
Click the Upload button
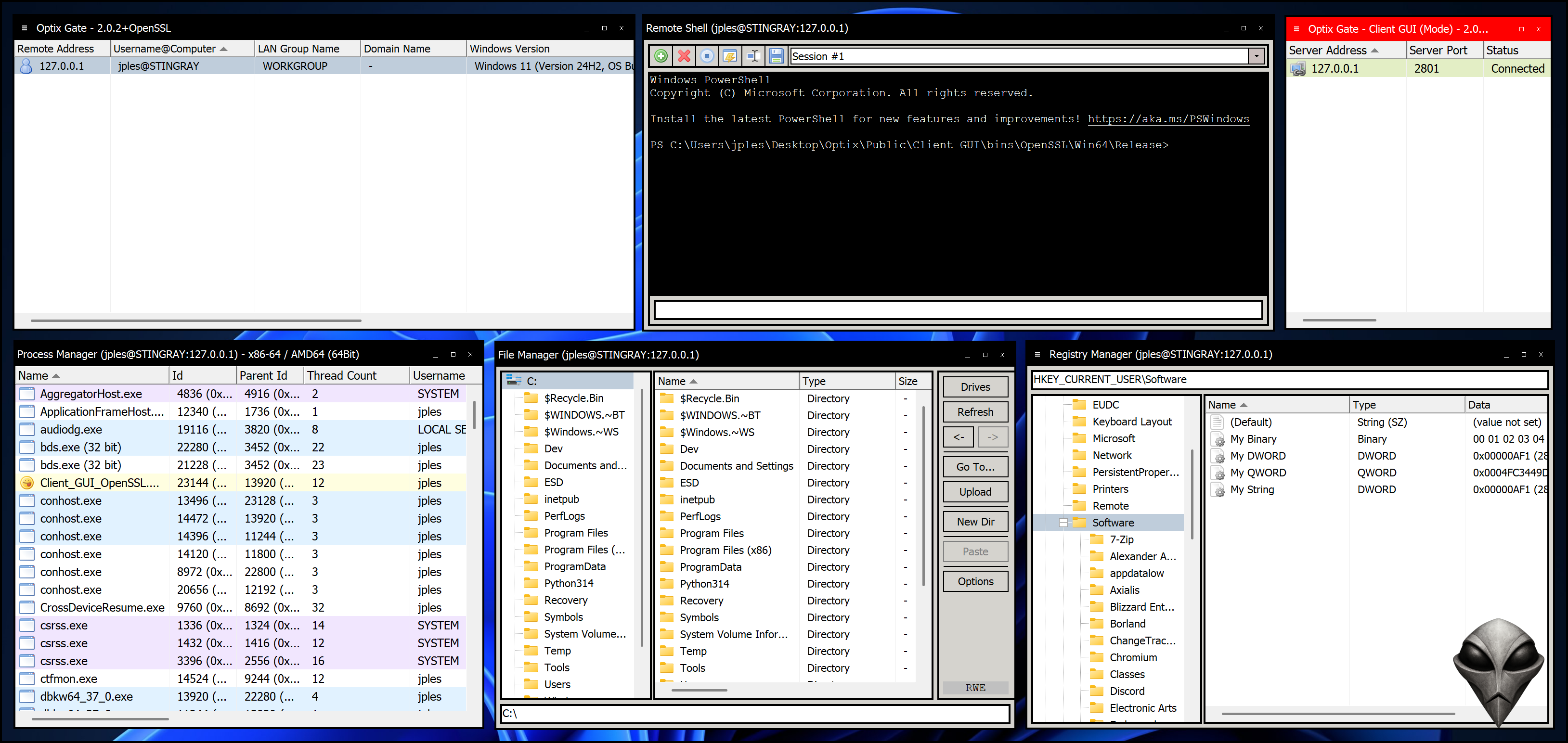pos(975,492)
